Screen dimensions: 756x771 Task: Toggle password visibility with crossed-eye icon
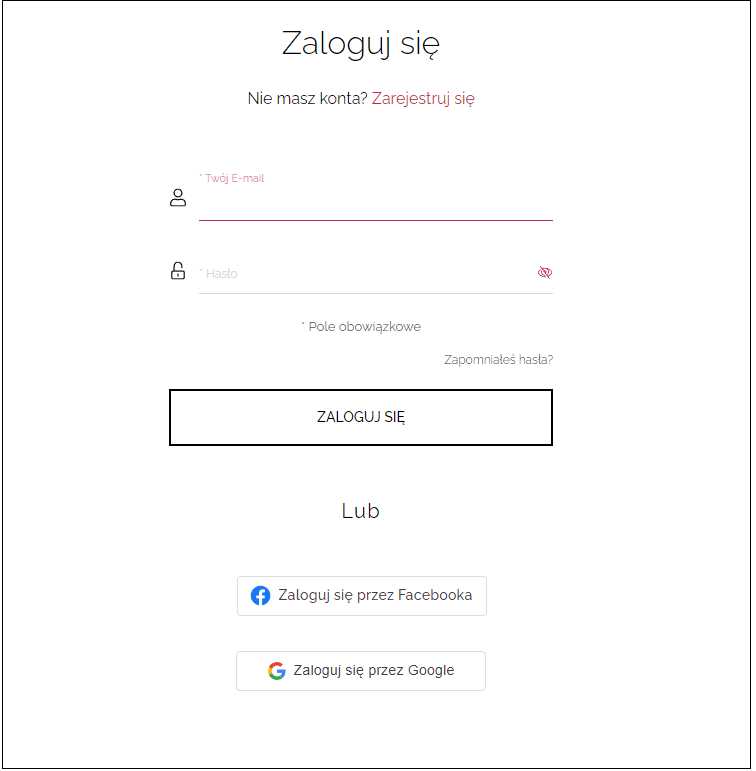point(545,272)
